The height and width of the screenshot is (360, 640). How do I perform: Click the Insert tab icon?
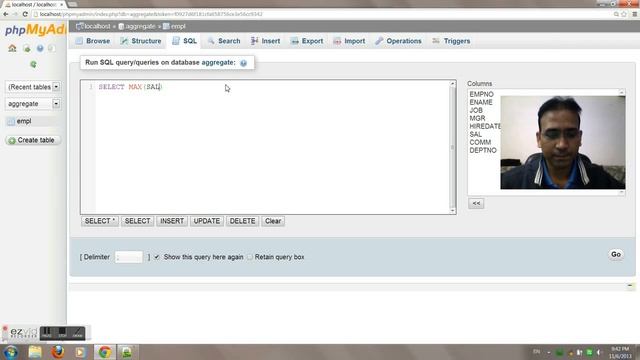pos(254,41)
